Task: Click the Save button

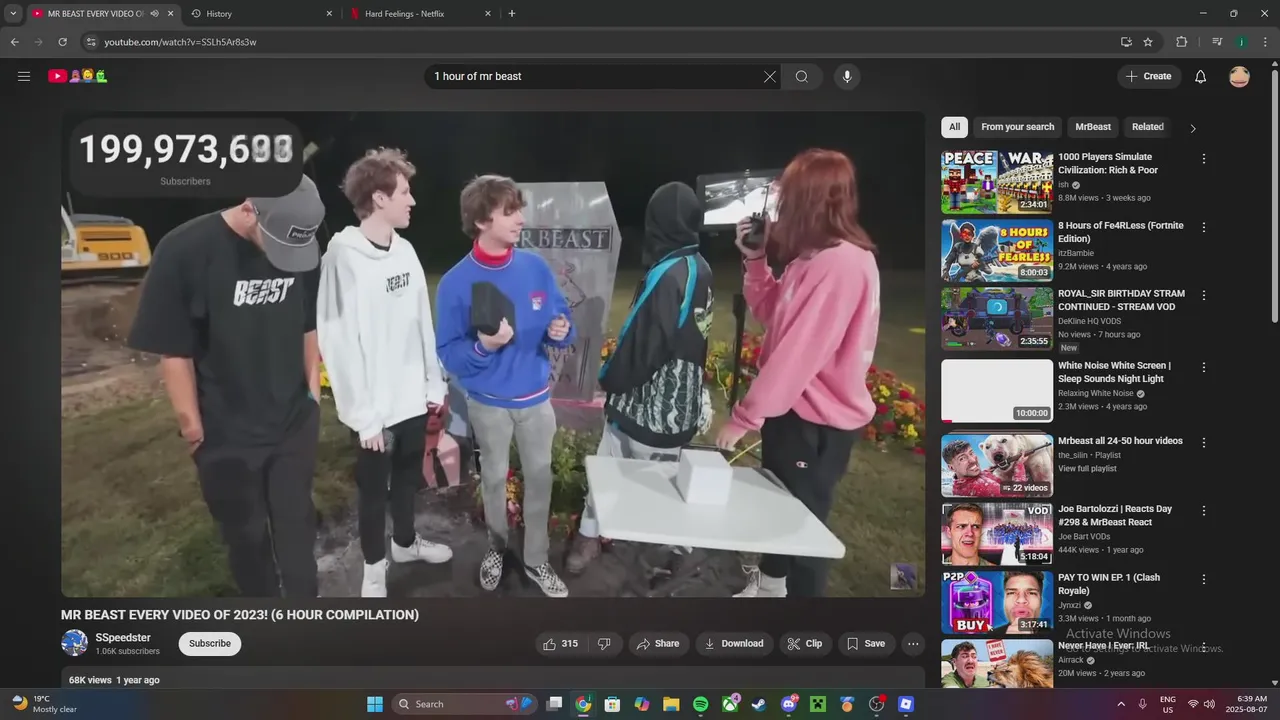Action: (866, 644)
